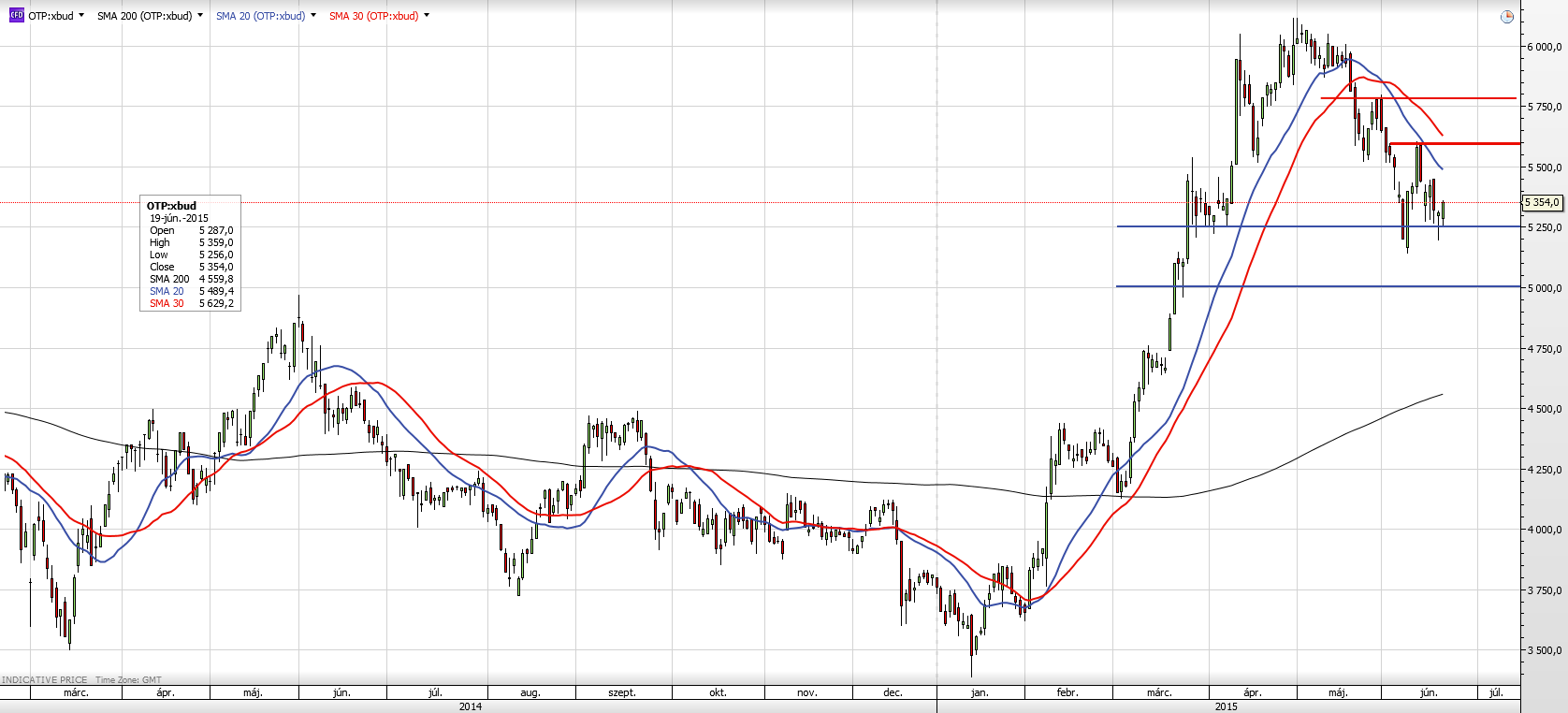Click the febr. month label on time axis
This screenshot has height=713, width=1568.
(1067, 692)
